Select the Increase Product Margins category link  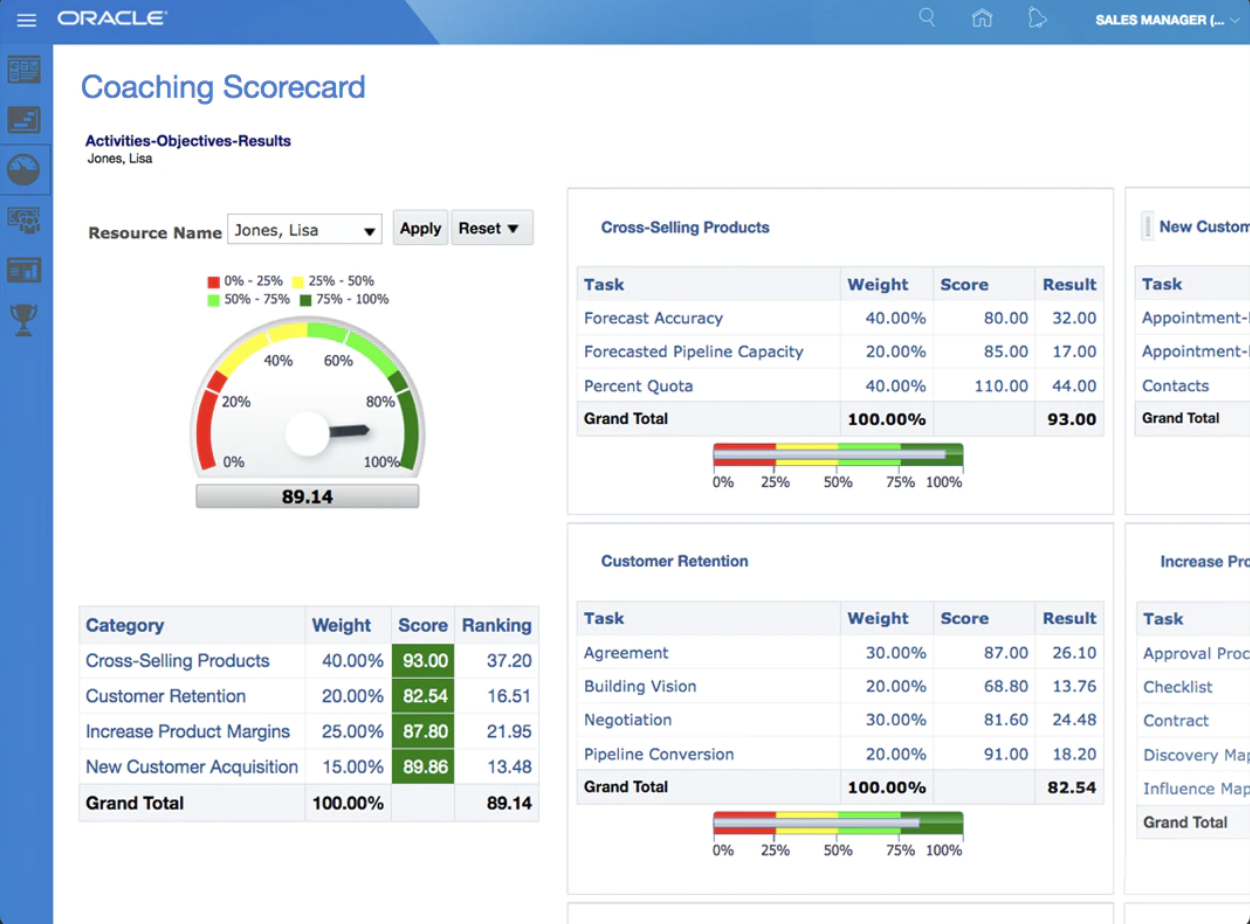(x=187, y=732)
